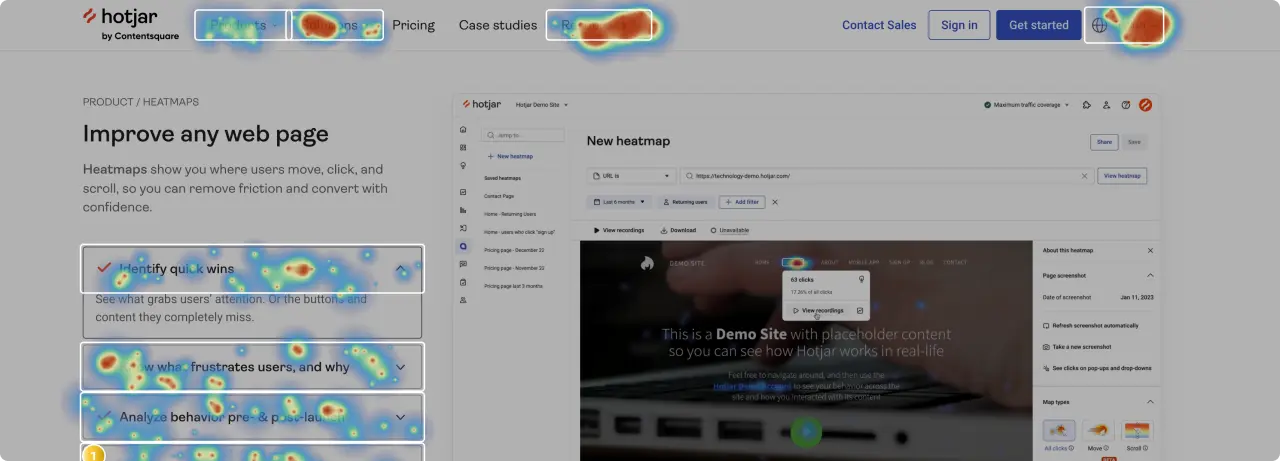Close the About this heatmap panel
The width and height of the screenshot is (1280, 461).
coord(1150,250)
